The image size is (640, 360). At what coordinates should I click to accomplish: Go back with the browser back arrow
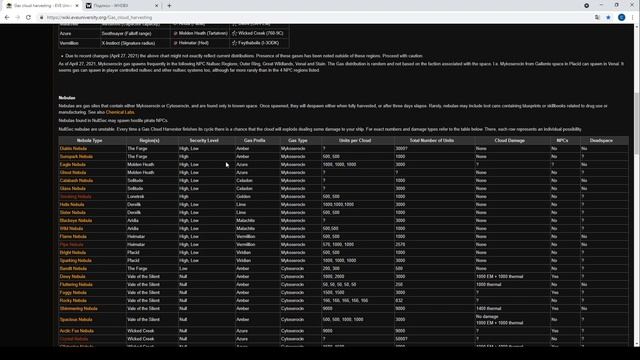[7, 18]
